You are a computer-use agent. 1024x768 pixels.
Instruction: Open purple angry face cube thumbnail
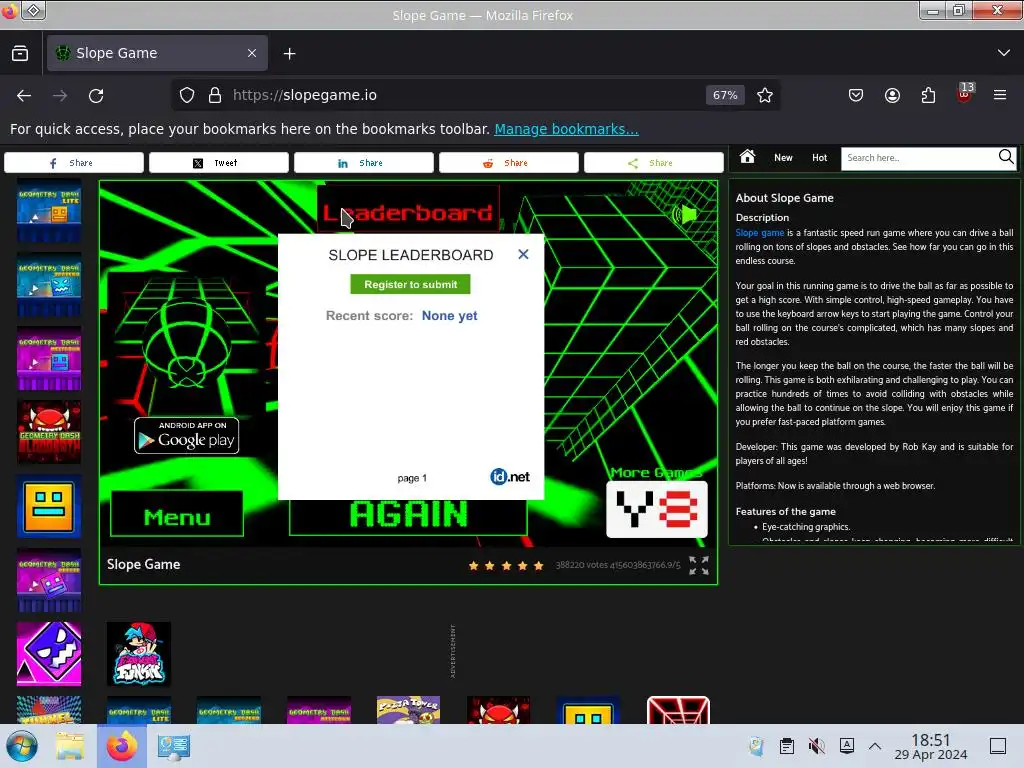pyautogui.click(x=49, y=654)
